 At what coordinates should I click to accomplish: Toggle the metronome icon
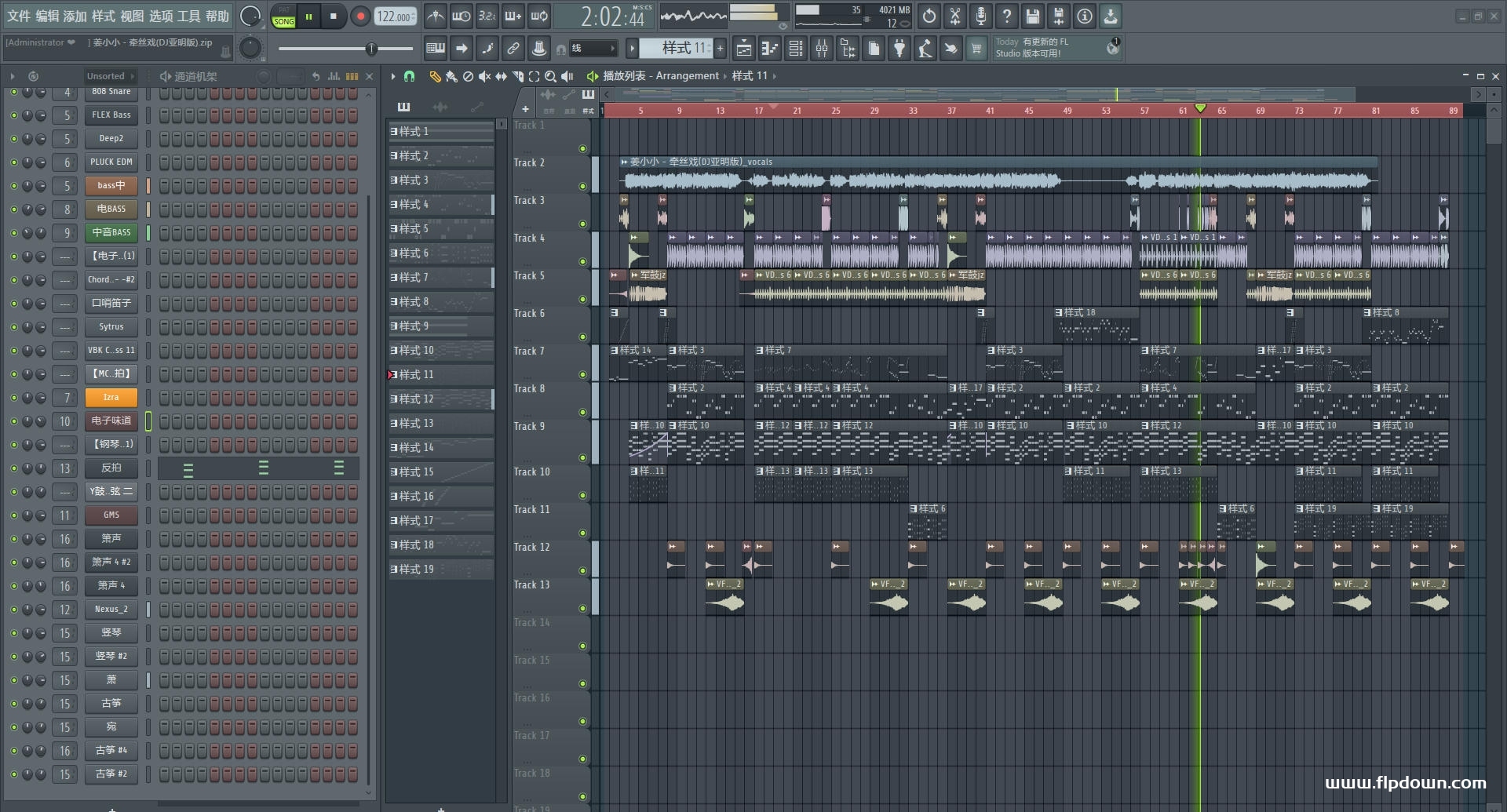pos(436,16)
